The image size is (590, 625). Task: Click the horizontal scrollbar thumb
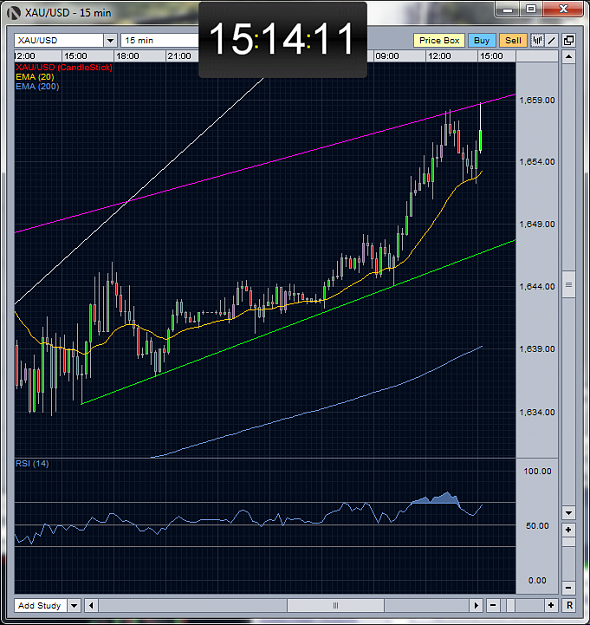(336, 605)
